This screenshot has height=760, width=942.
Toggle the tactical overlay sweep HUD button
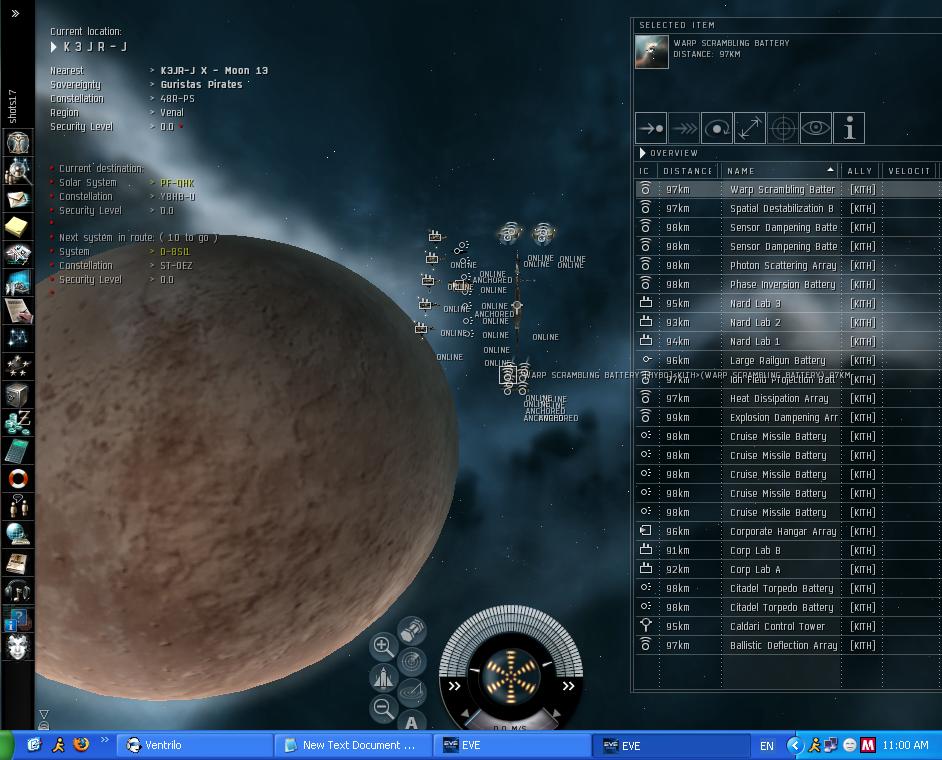(412, 692)
